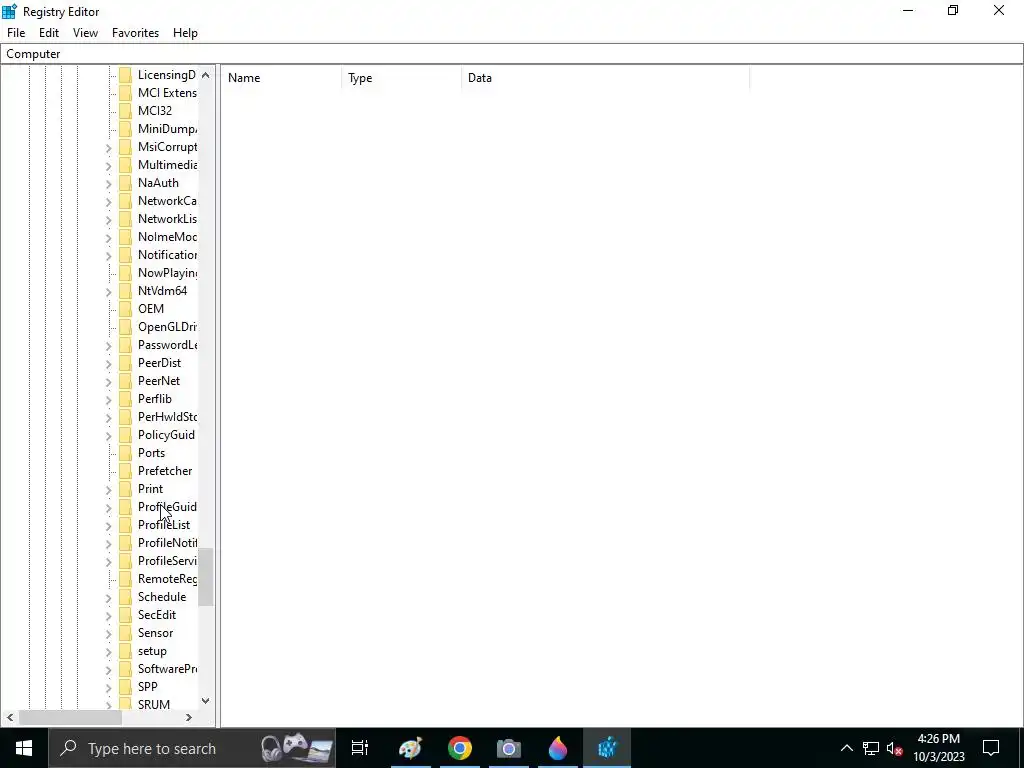
Task: Click the Data column header
Action: click(x=605, y=78)
